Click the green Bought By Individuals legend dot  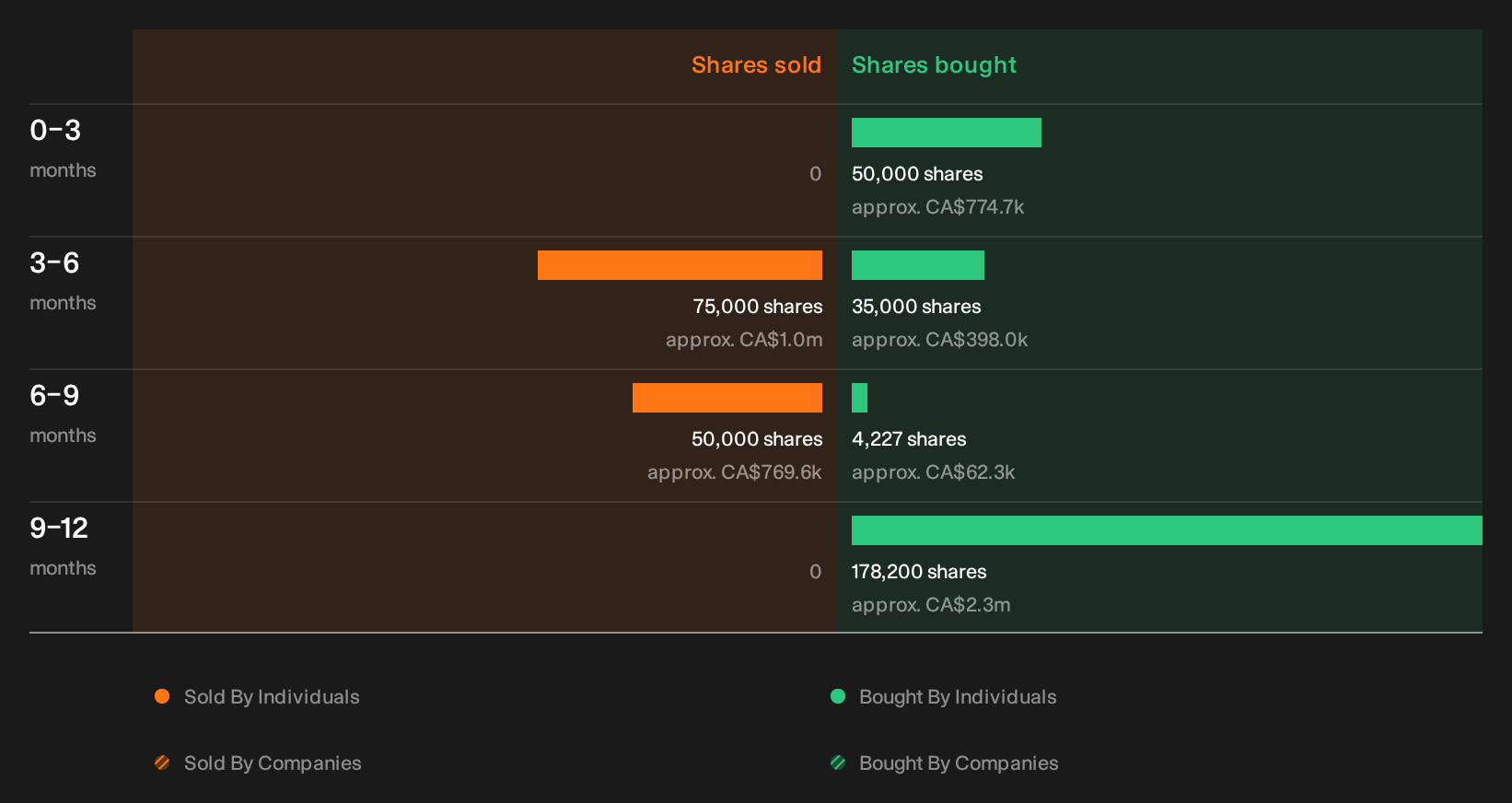(x=838, y=696)
